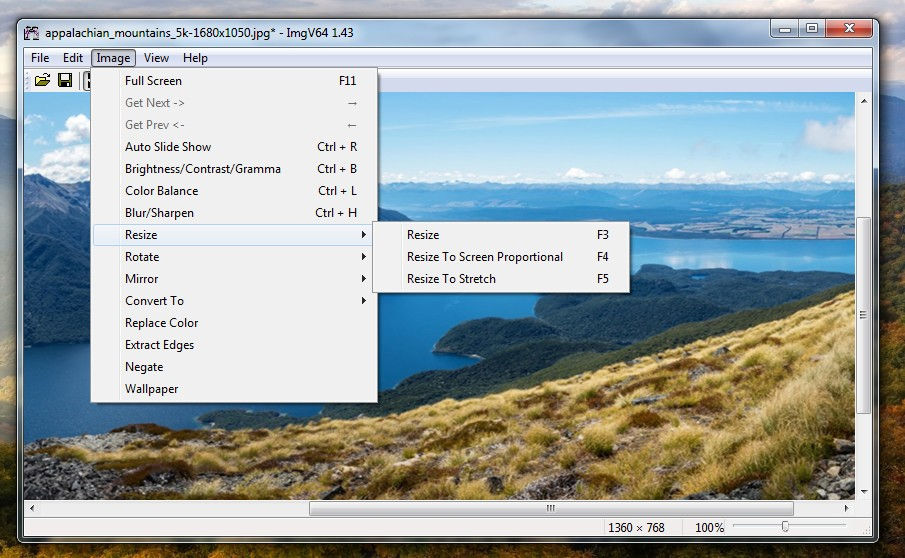Open the File menu
This screenshot has height=558, width=905.
[40, 58]
